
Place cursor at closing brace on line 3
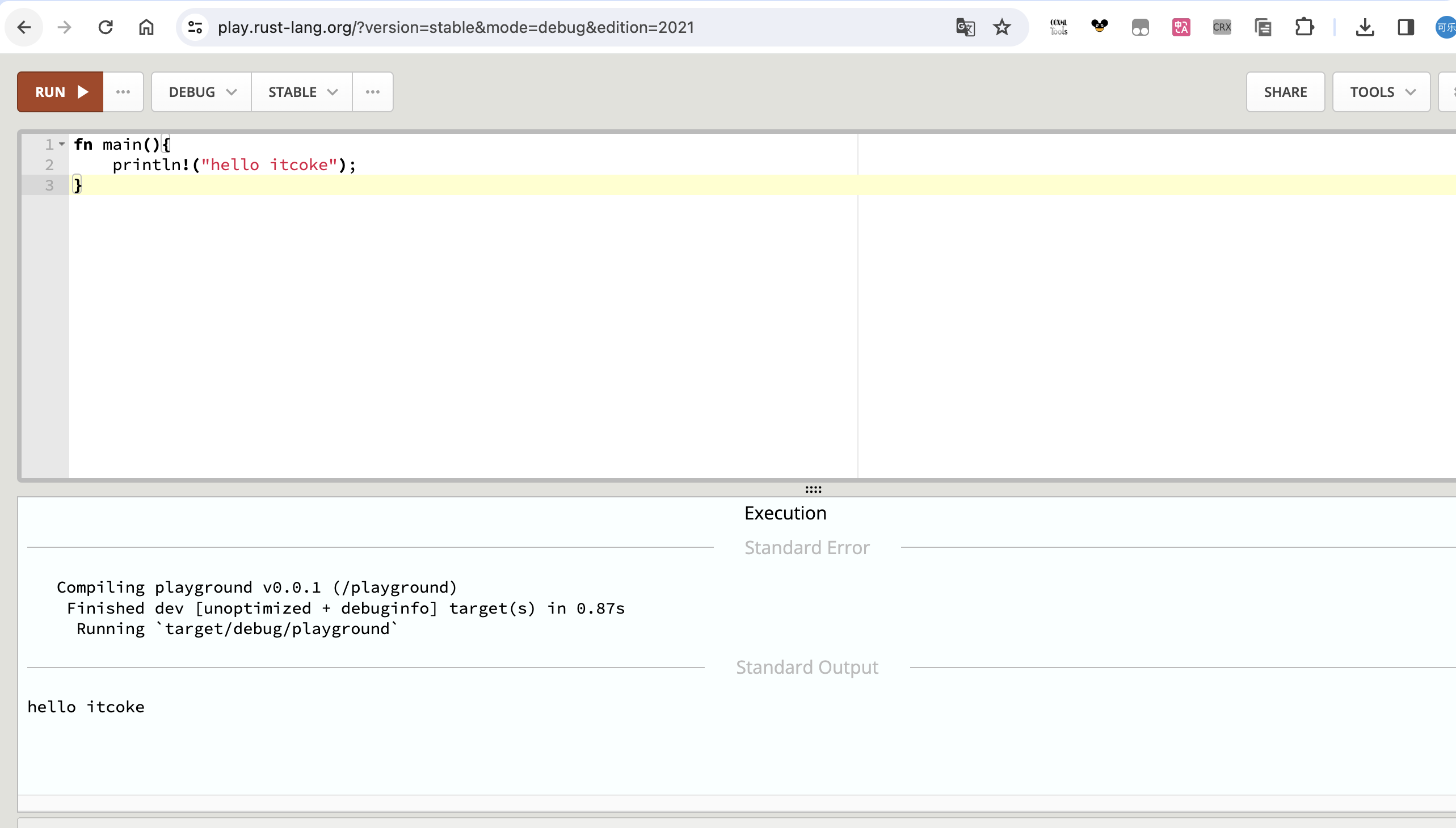coord(78,185)
